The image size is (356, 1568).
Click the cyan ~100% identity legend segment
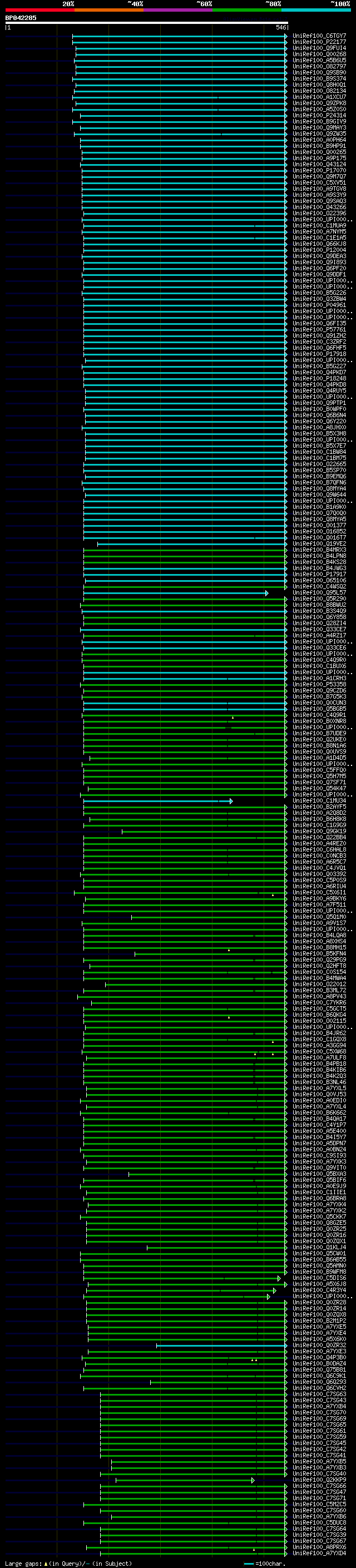[317, 10]
